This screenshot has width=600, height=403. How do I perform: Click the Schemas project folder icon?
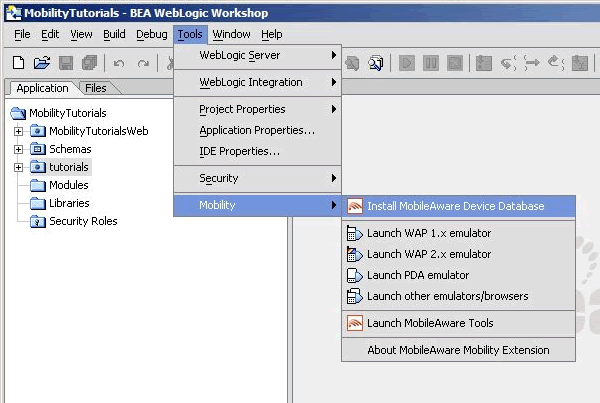click(38, 149)
